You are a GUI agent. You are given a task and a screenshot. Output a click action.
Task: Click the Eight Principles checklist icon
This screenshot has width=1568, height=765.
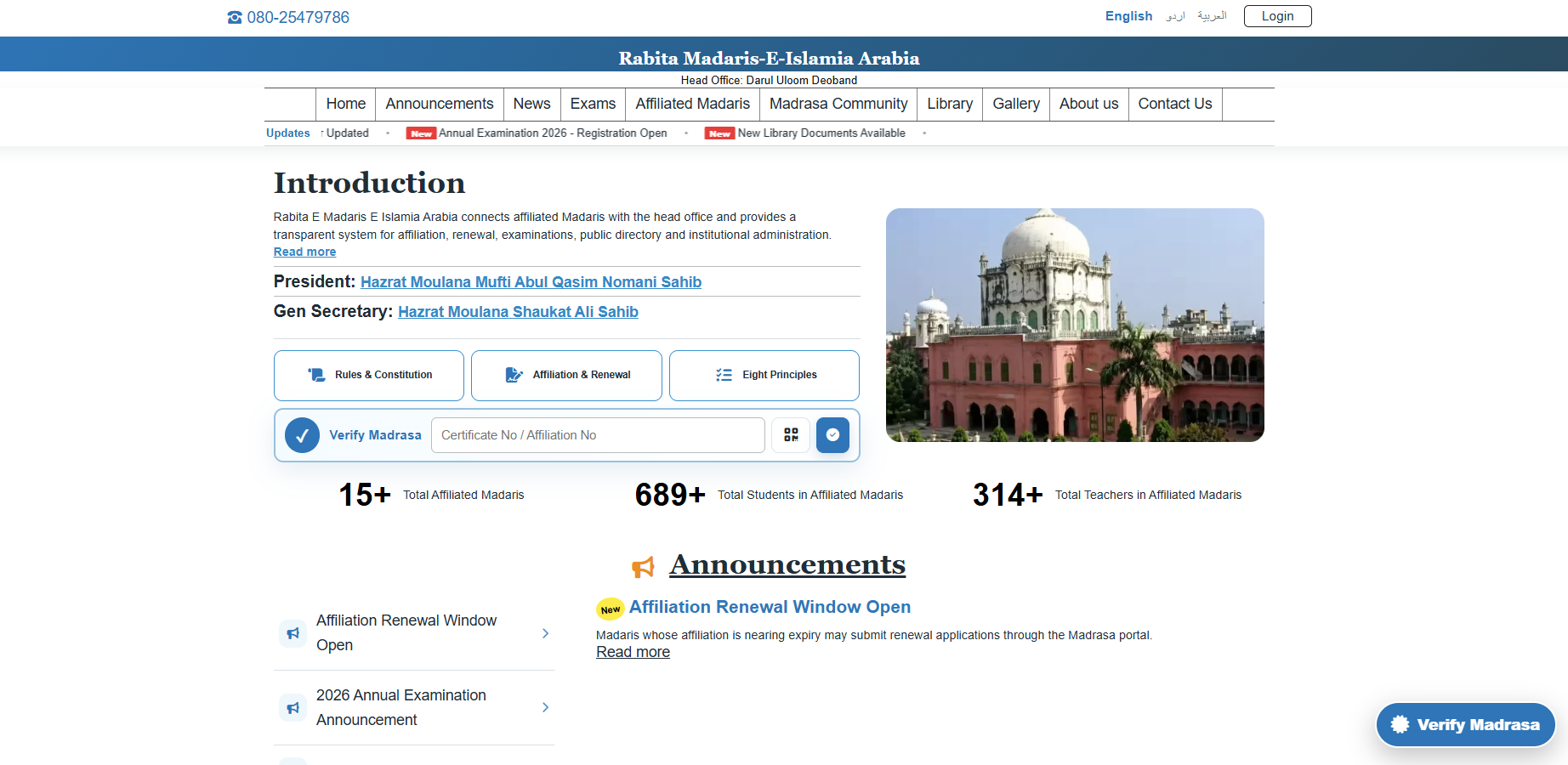coord(724,375)
